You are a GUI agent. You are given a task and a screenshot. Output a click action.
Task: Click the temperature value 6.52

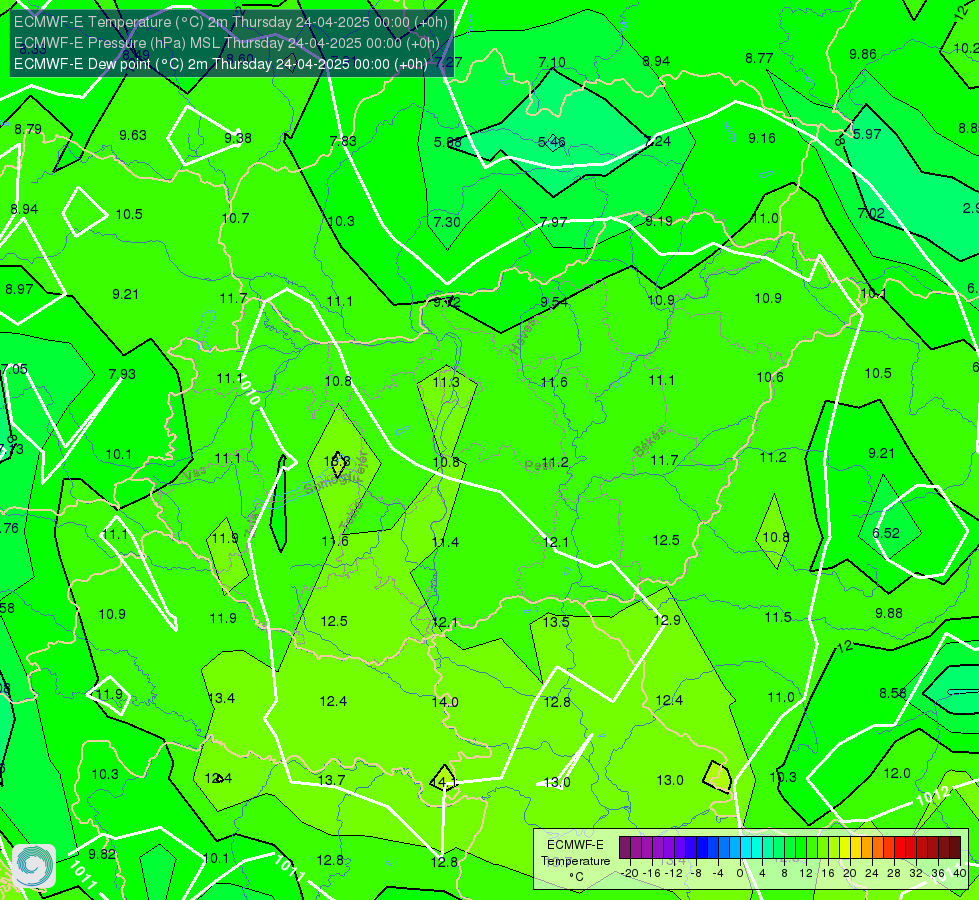[886, 533]
